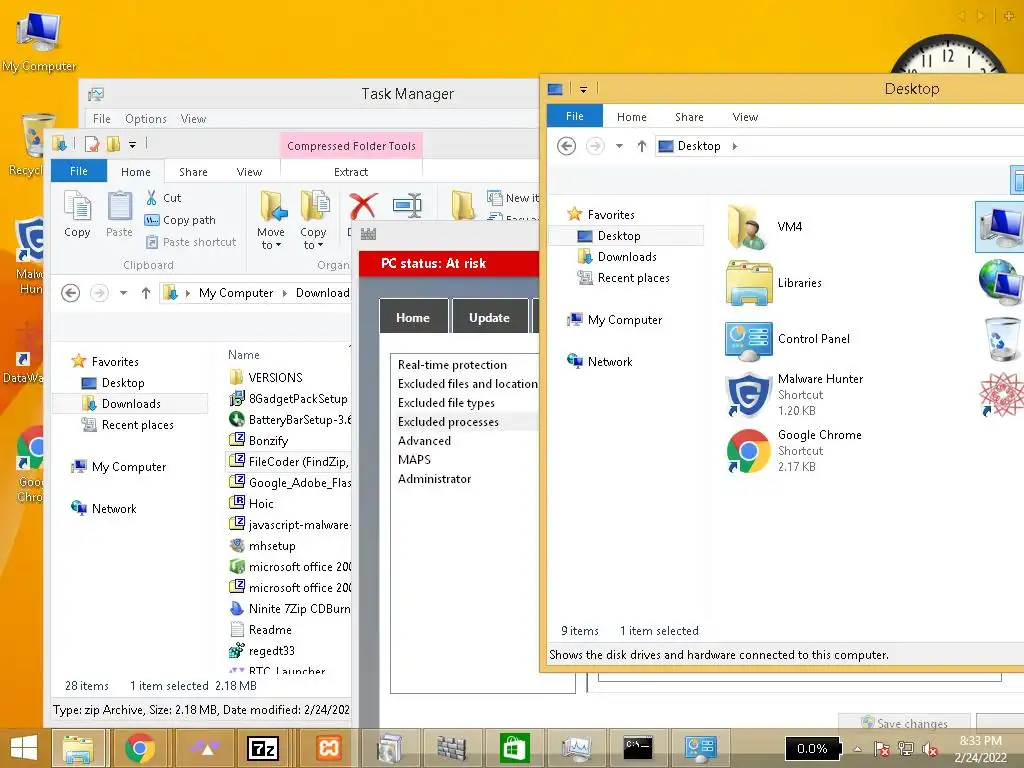This screenshot has height=768, width=1024.
Task: Select Compressed Folder Tools contextual tab
Action: [351, 146]
